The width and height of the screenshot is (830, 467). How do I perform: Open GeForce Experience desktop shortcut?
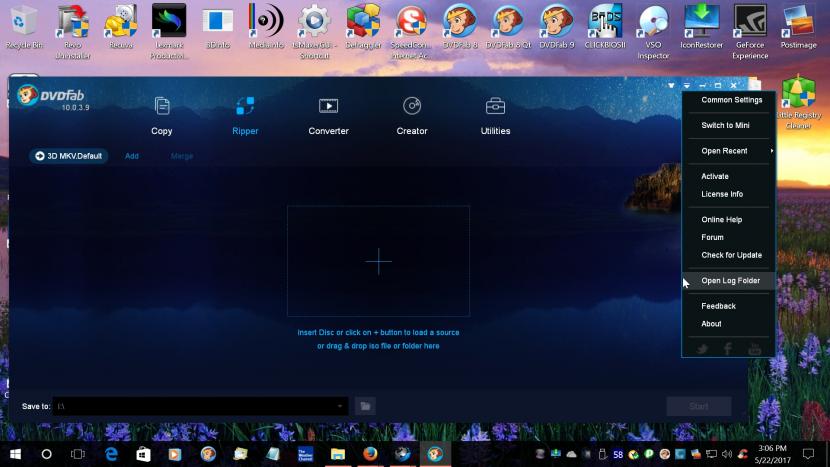pyautogui.click(x=750, y=32)
